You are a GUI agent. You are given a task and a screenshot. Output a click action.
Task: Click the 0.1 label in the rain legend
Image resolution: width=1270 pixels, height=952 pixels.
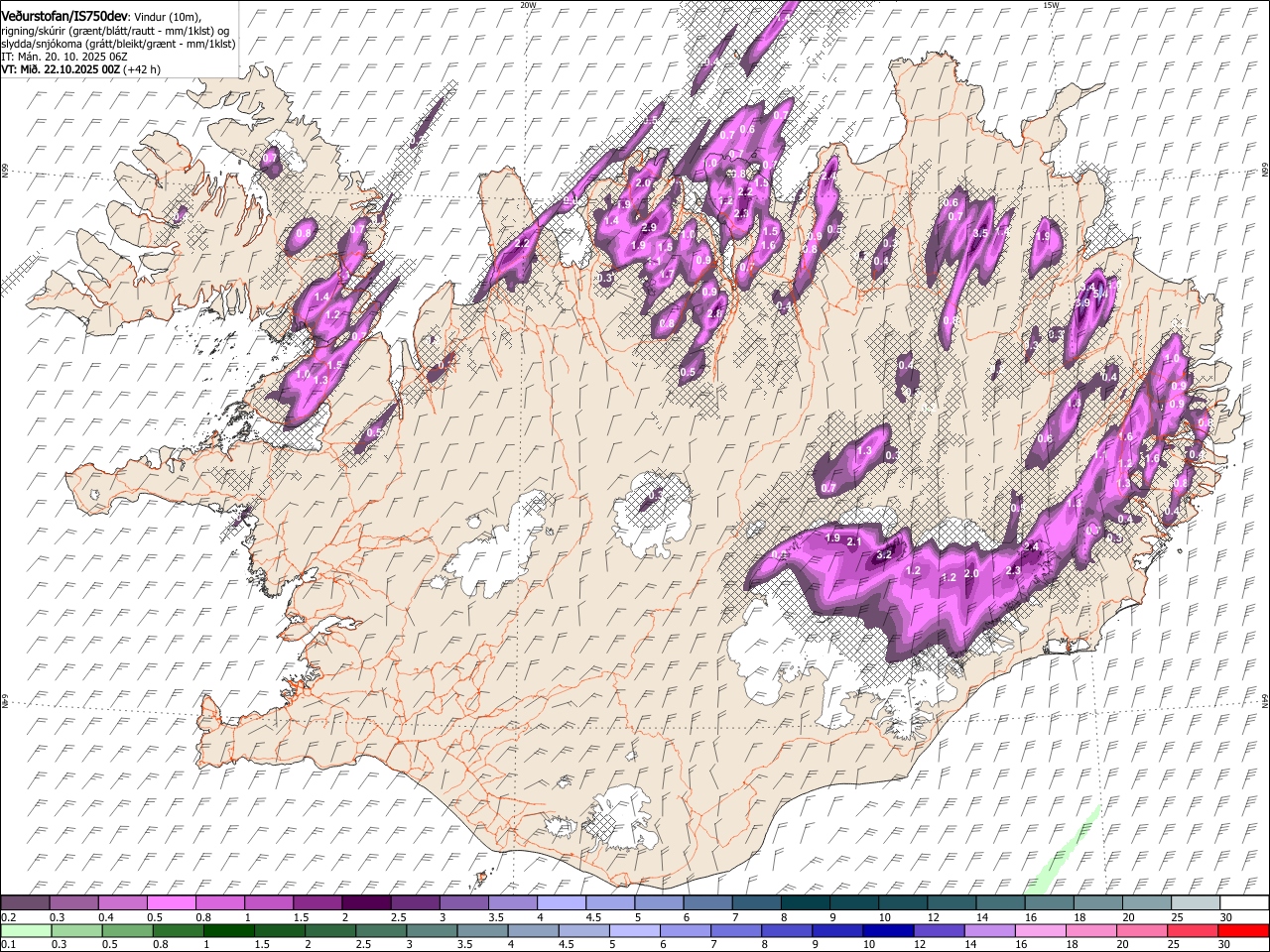click(8, 944)
